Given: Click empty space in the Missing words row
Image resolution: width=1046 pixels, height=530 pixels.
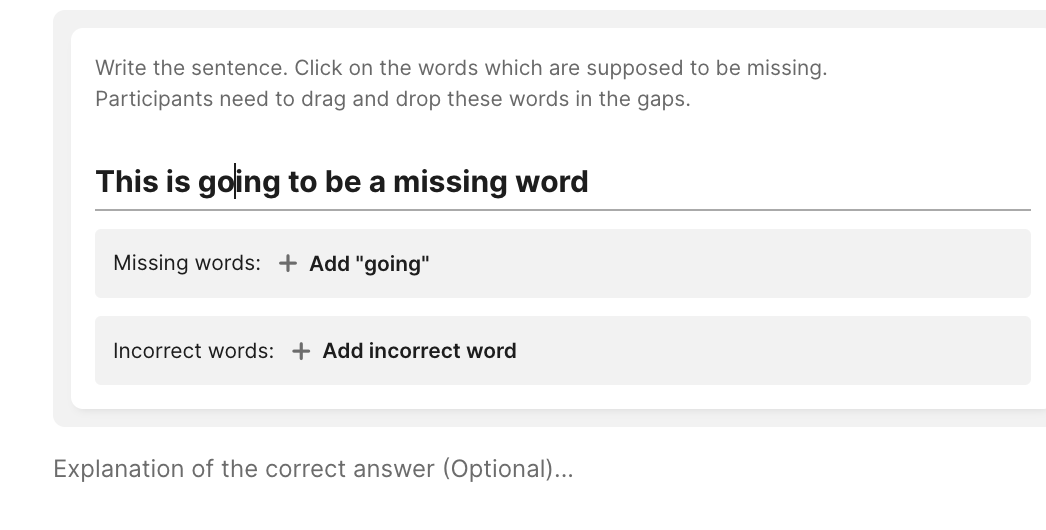Looking at the screenshot, I should (730, 264).
